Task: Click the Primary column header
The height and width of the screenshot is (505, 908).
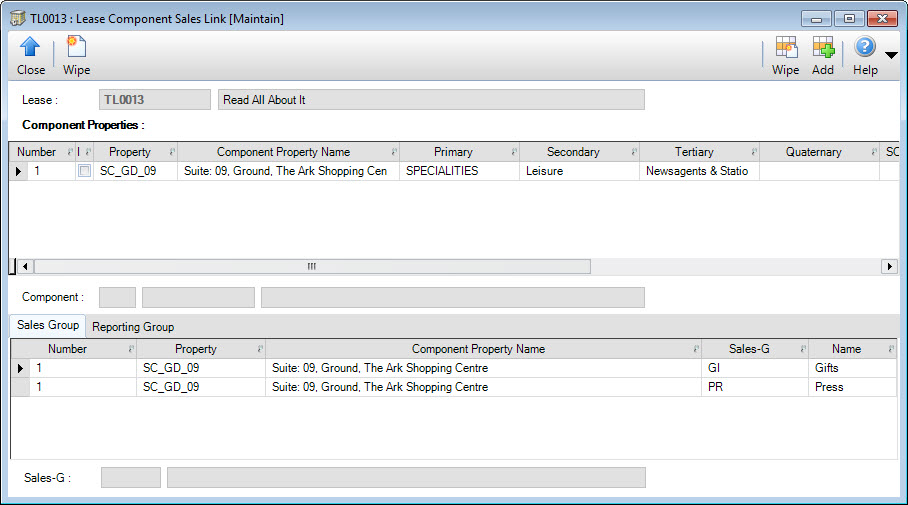Action: pyautogui.click(x=453, y=152)
